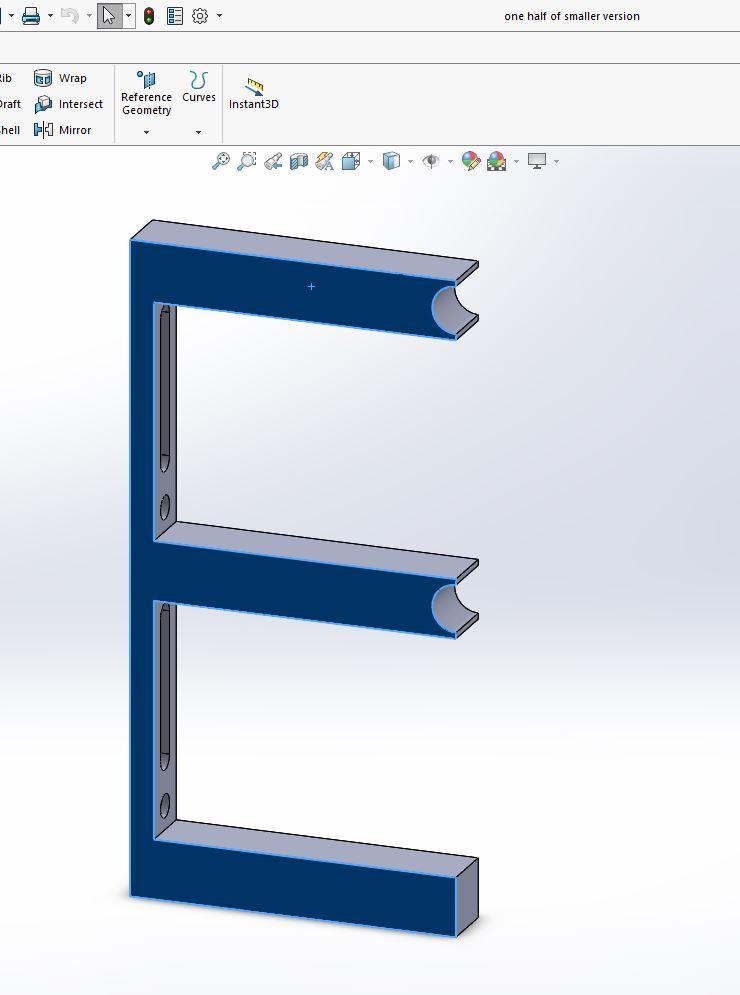Image resolution: width=740 pixels, height=995 pixels.
Task: Click the Reference Geometry icon
Action: pos(146,79)
